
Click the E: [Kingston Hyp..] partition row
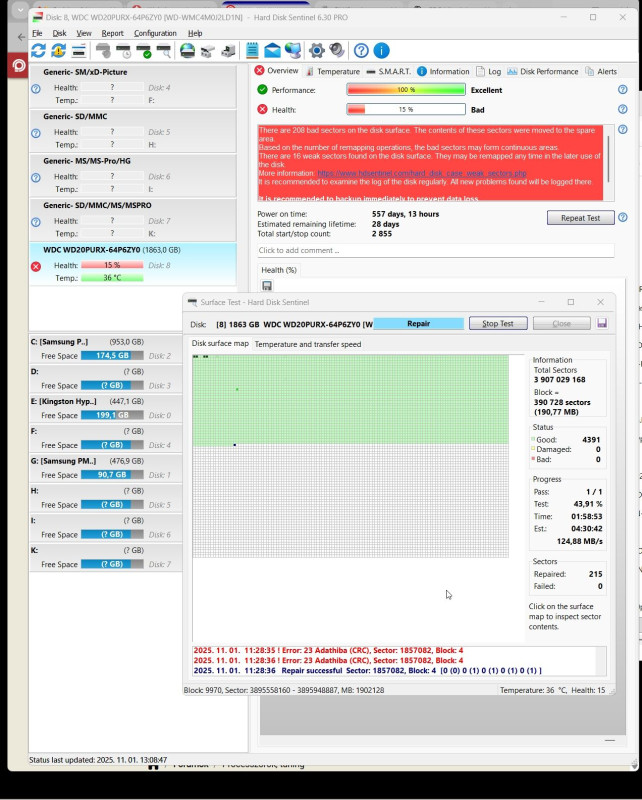click(106, 409)
